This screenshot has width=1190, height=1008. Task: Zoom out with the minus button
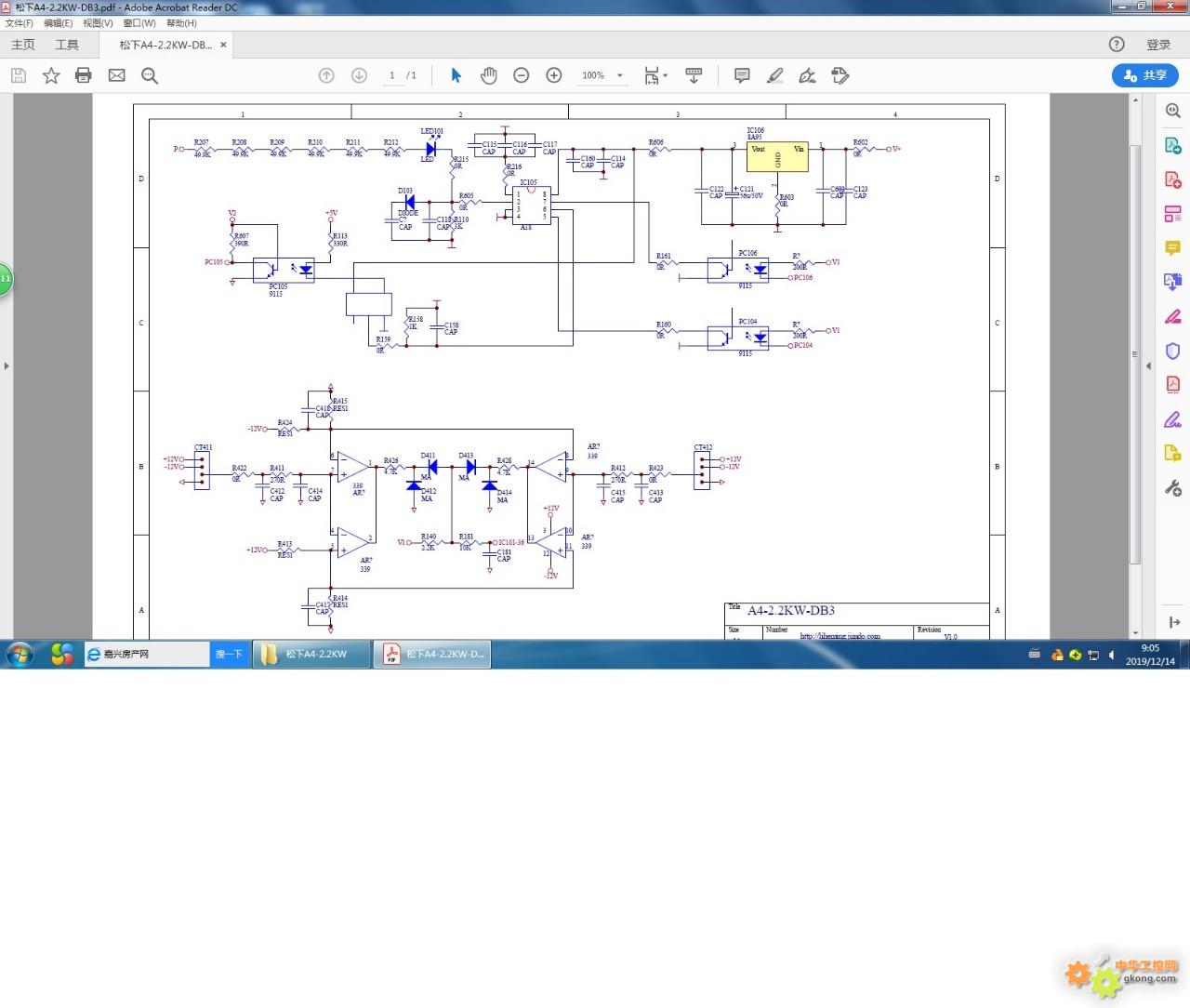(522, 75)
